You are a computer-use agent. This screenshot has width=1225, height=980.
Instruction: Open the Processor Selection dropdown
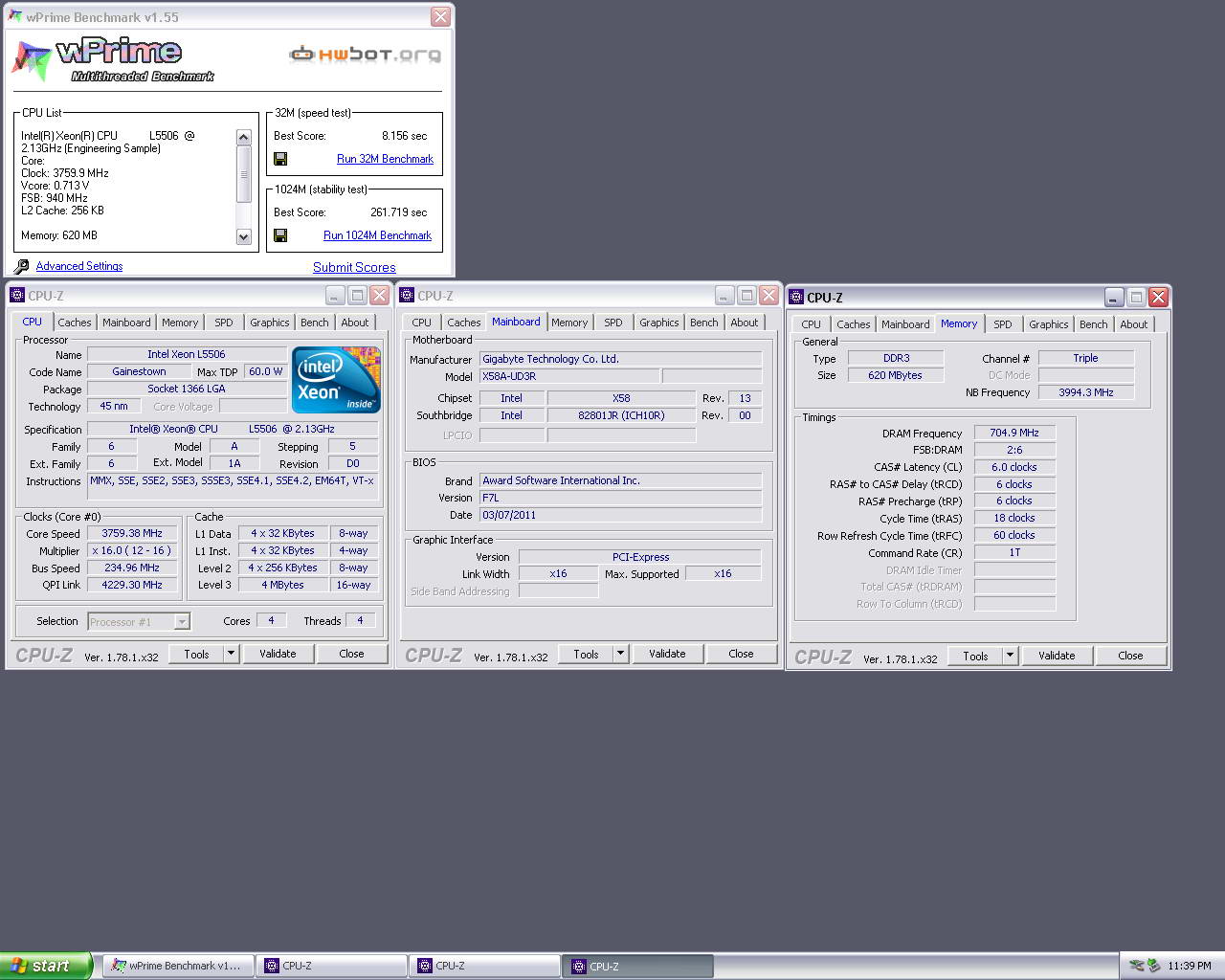(182, 622)
